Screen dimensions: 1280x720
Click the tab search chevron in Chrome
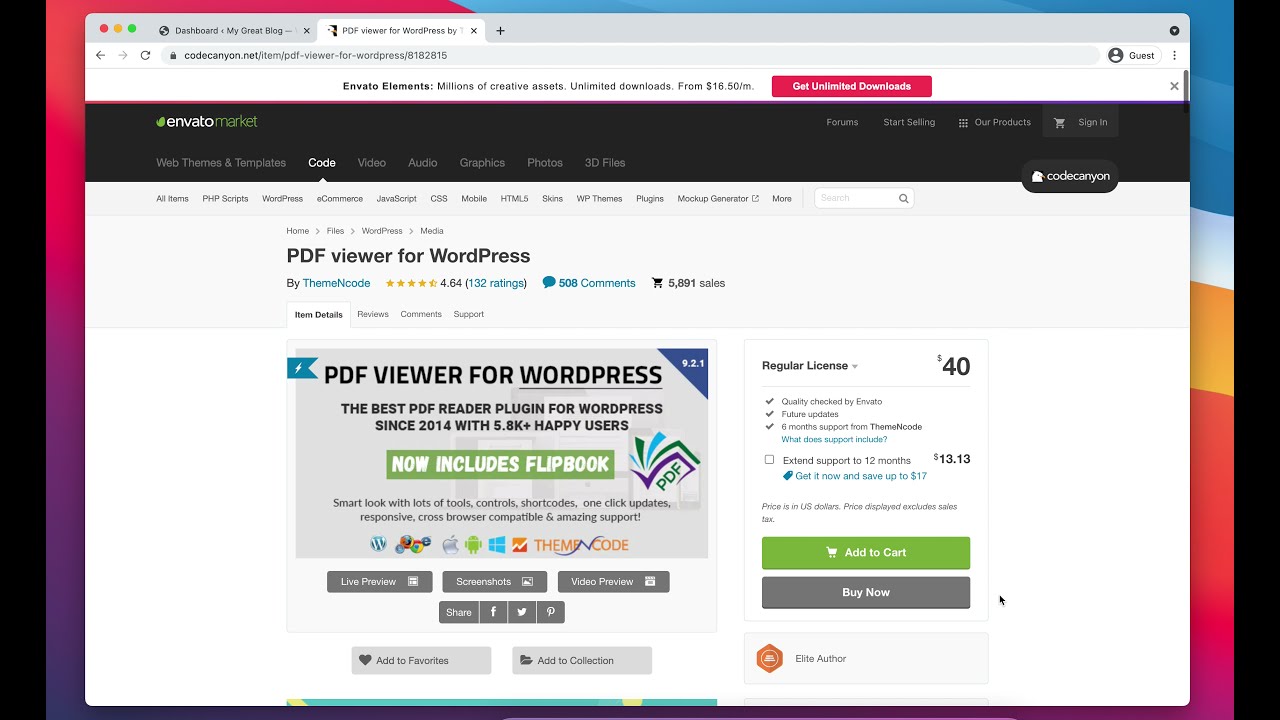click(x=1174, y=31)
